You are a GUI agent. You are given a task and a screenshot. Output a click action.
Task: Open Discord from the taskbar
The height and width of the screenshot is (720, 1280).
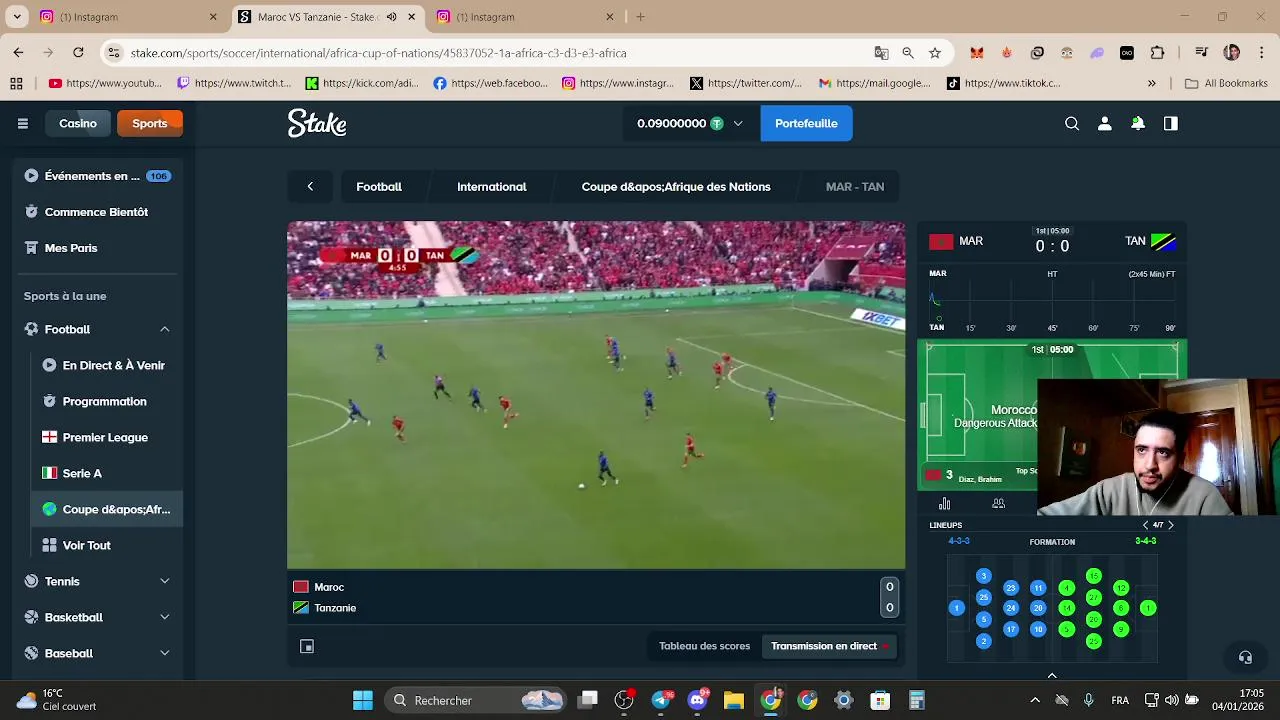[698, 700]
